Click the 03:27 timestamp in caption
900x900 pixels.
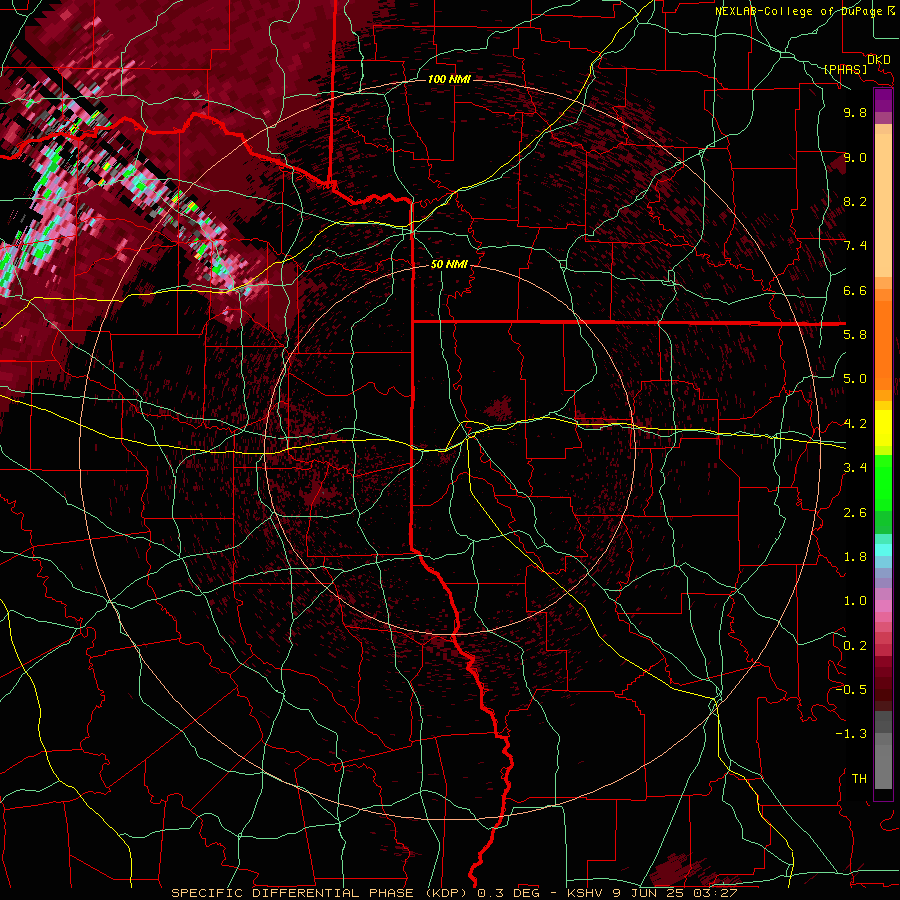pos(715,893)
